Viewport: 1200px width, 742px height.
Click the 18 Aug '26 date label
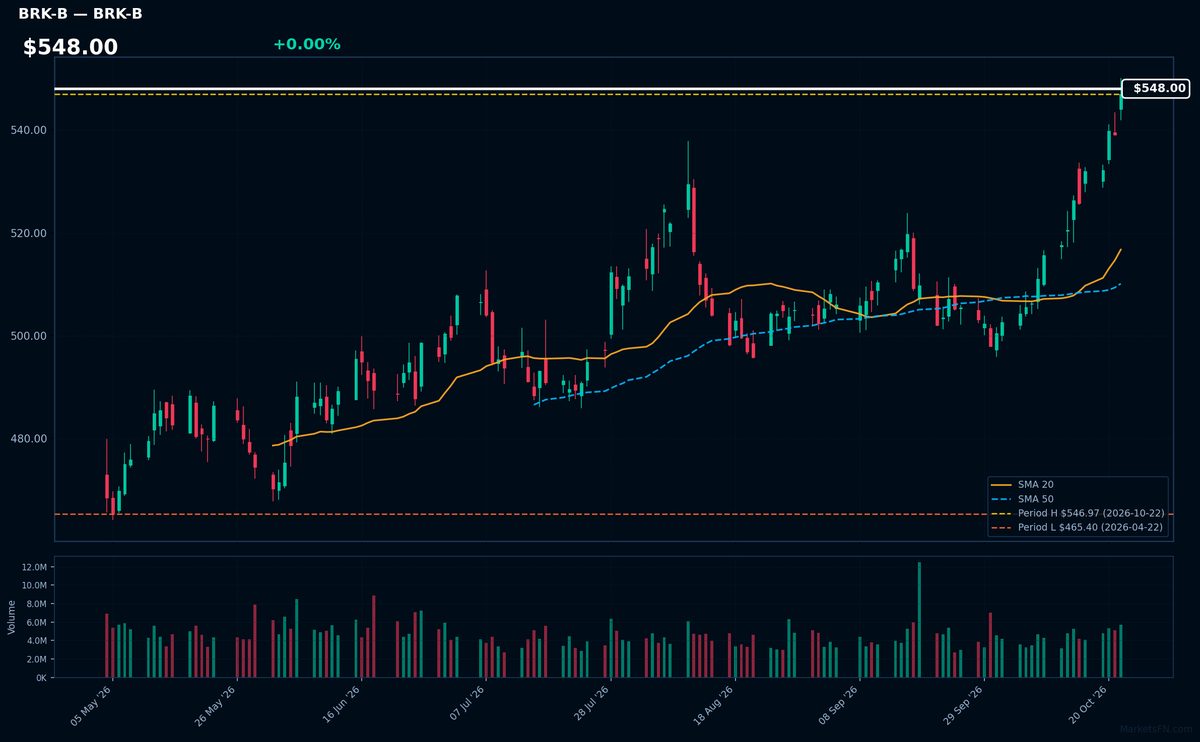713,707
